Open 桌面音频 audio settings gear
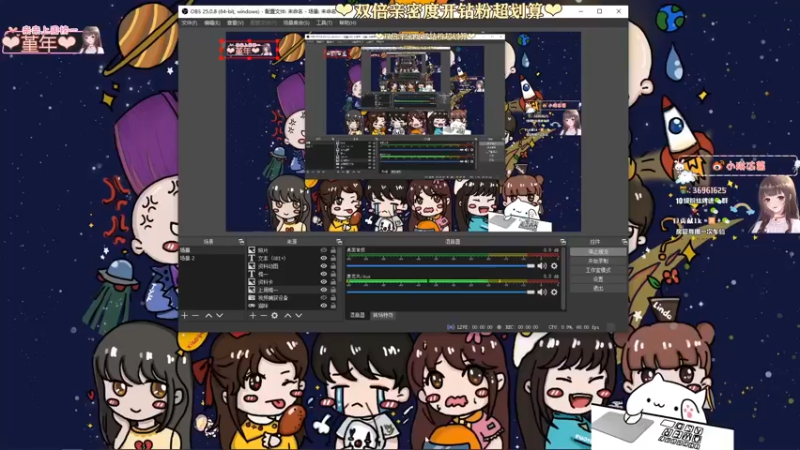 click(554, 266)
